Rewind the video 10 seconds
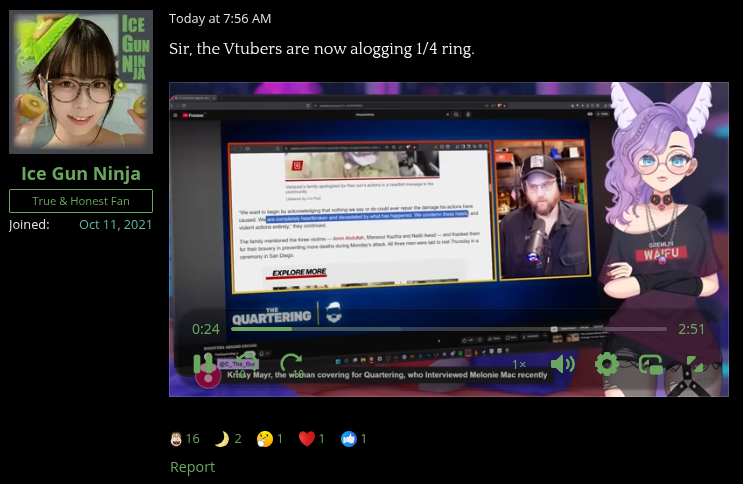This screenshot has width=743, height=484. 246,365
